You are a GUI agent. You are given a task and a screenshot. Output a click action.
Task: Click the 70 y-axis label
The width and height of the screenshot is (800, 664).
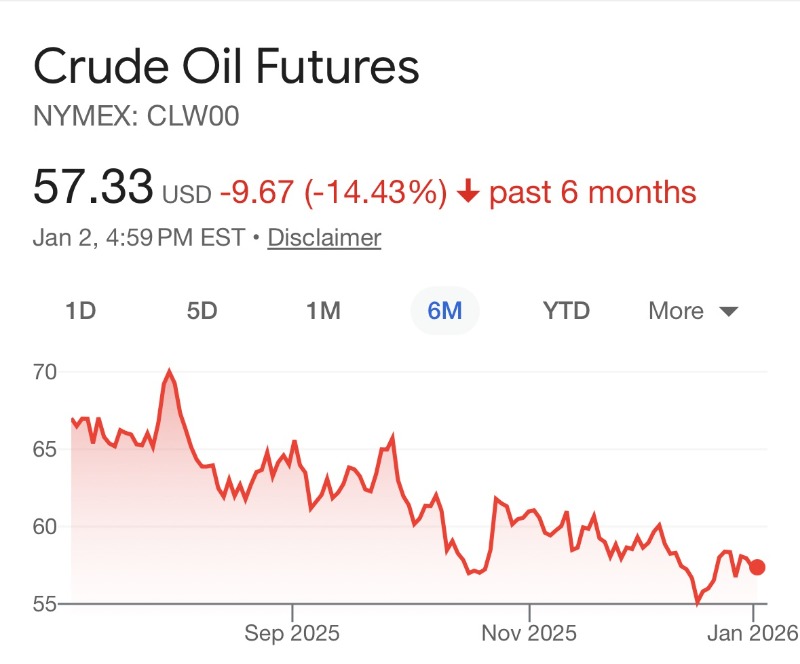click(45, 372)
